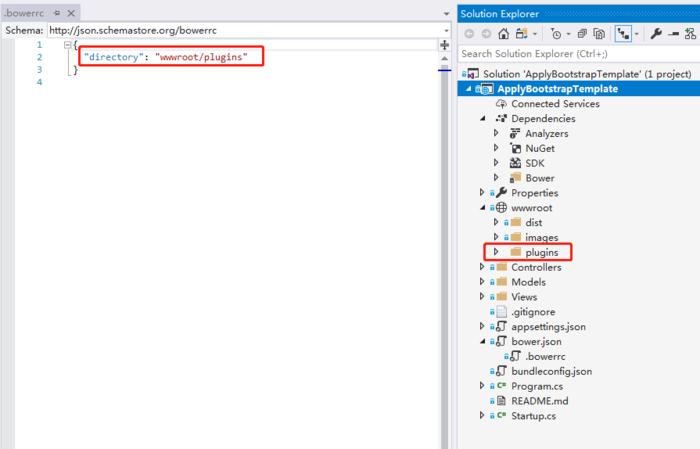Click the editor split window icon
700x449 pixels.
coord(445,45)
